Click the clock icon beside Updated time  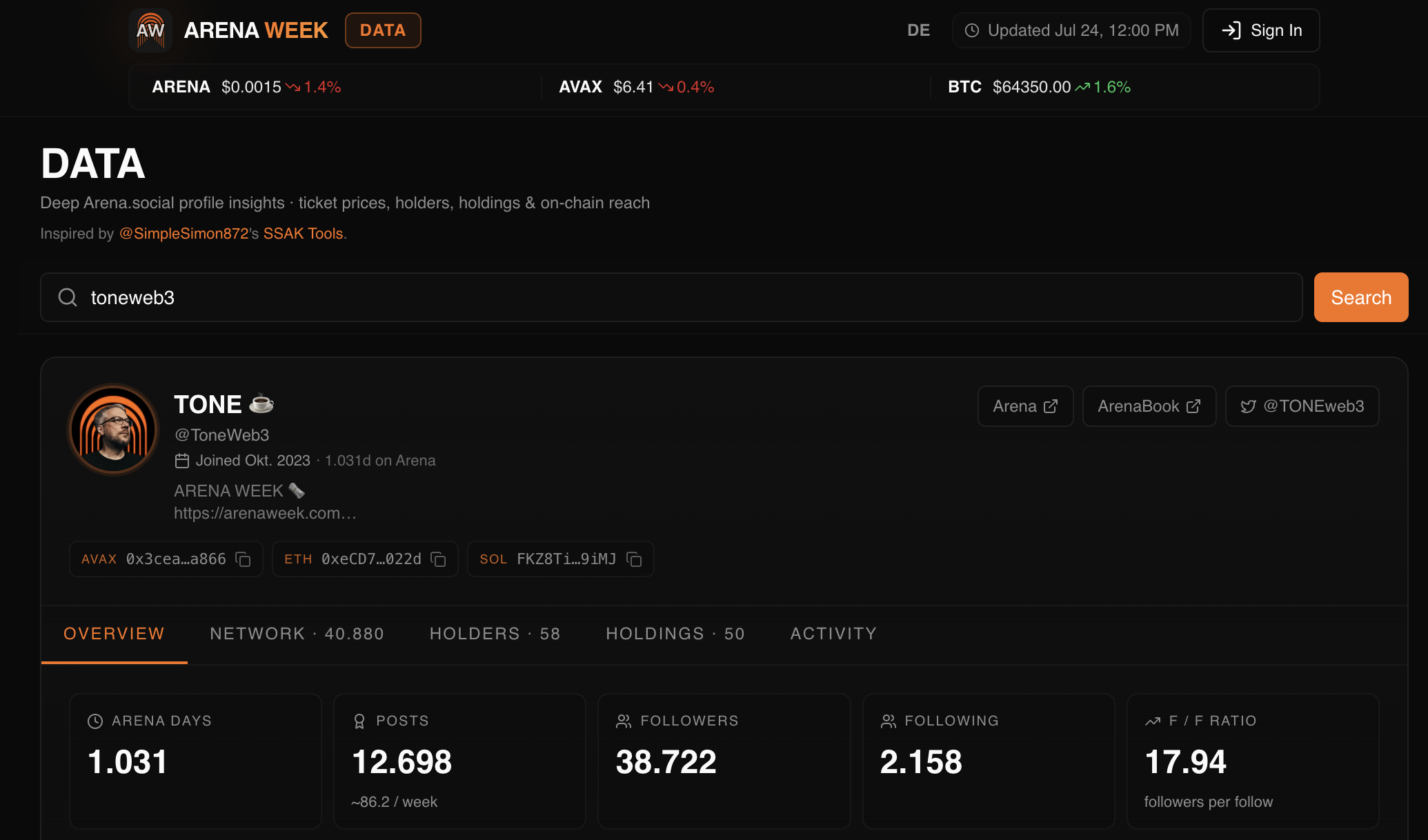(972, 30)
